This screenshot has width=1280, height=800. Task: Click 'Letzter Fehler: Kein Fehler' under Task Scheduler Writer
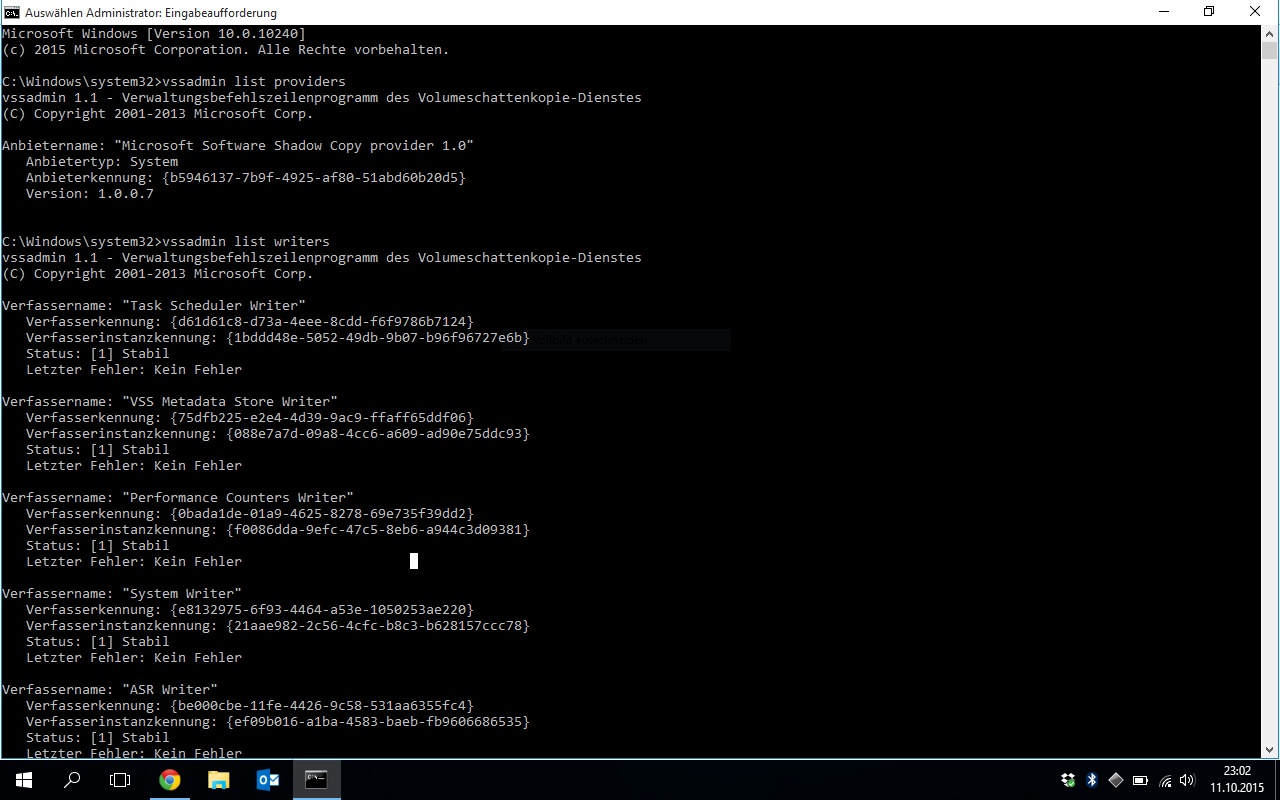pyautogui.click(x=134, y=369)
